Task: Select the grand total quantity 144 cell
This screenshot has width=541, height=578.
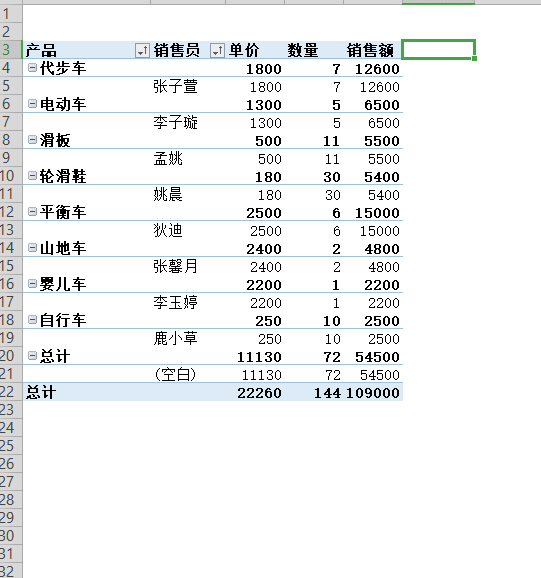Action: (x=314, y=392)
